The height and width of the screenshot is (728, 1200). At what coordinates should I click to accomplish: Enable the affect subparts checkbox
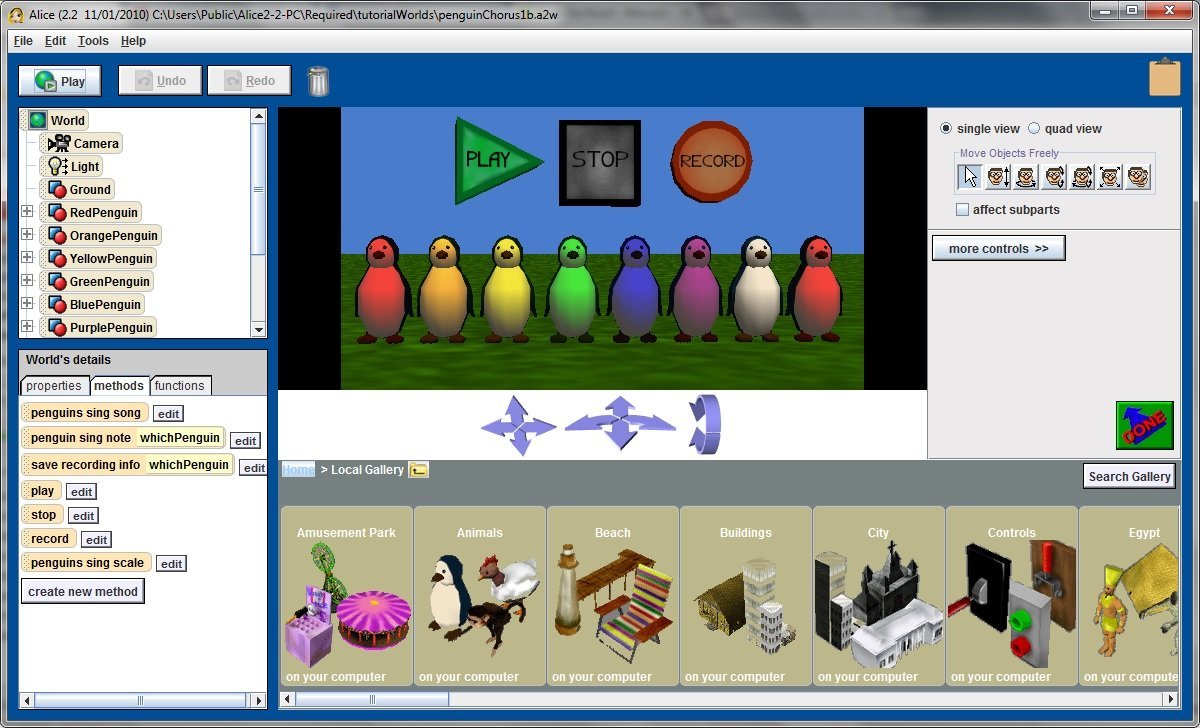pos(962,209)
